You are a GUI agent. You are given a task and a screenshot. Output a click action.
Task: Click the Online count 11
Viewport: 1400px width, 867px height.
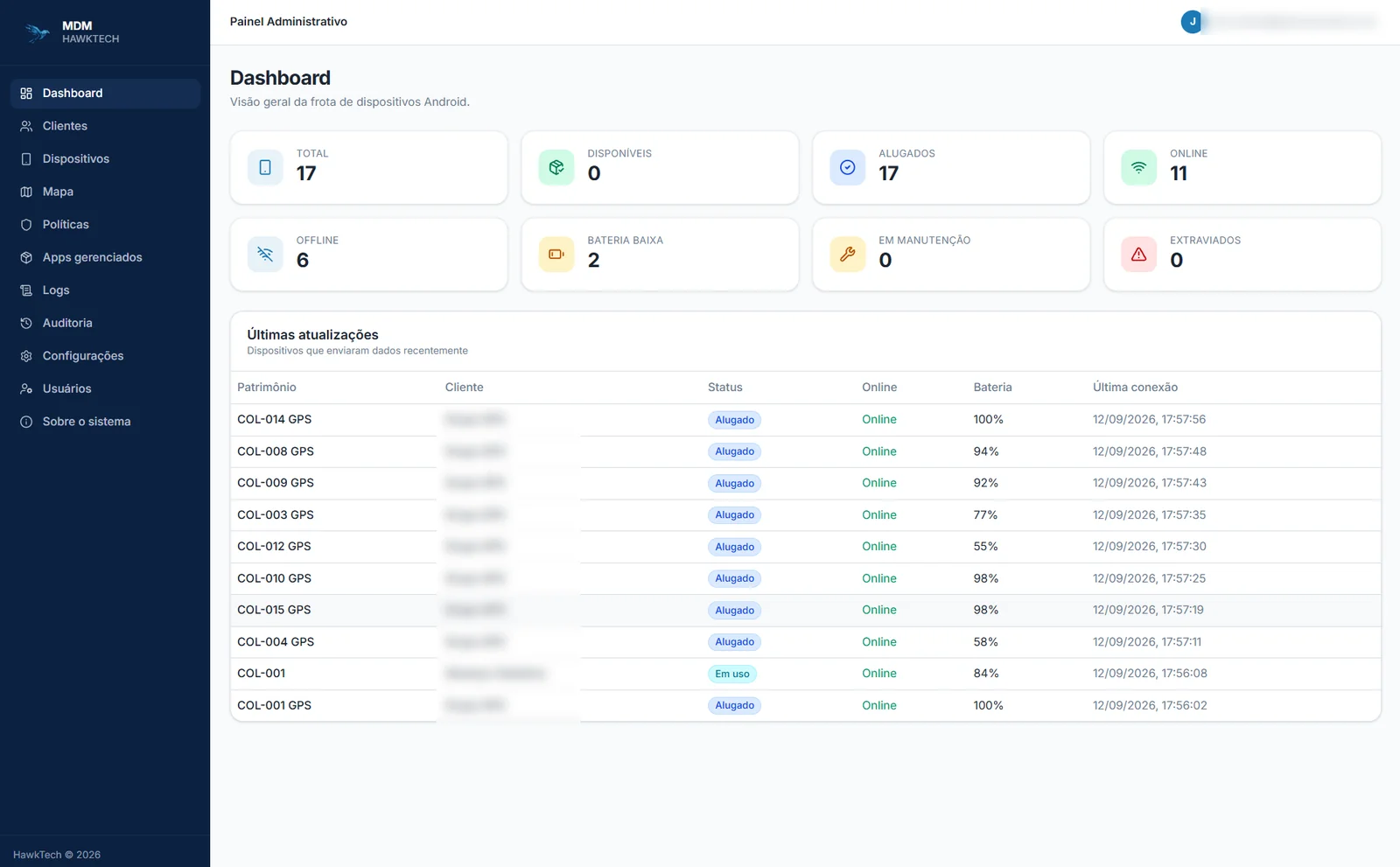click(x=1179, y=173)
